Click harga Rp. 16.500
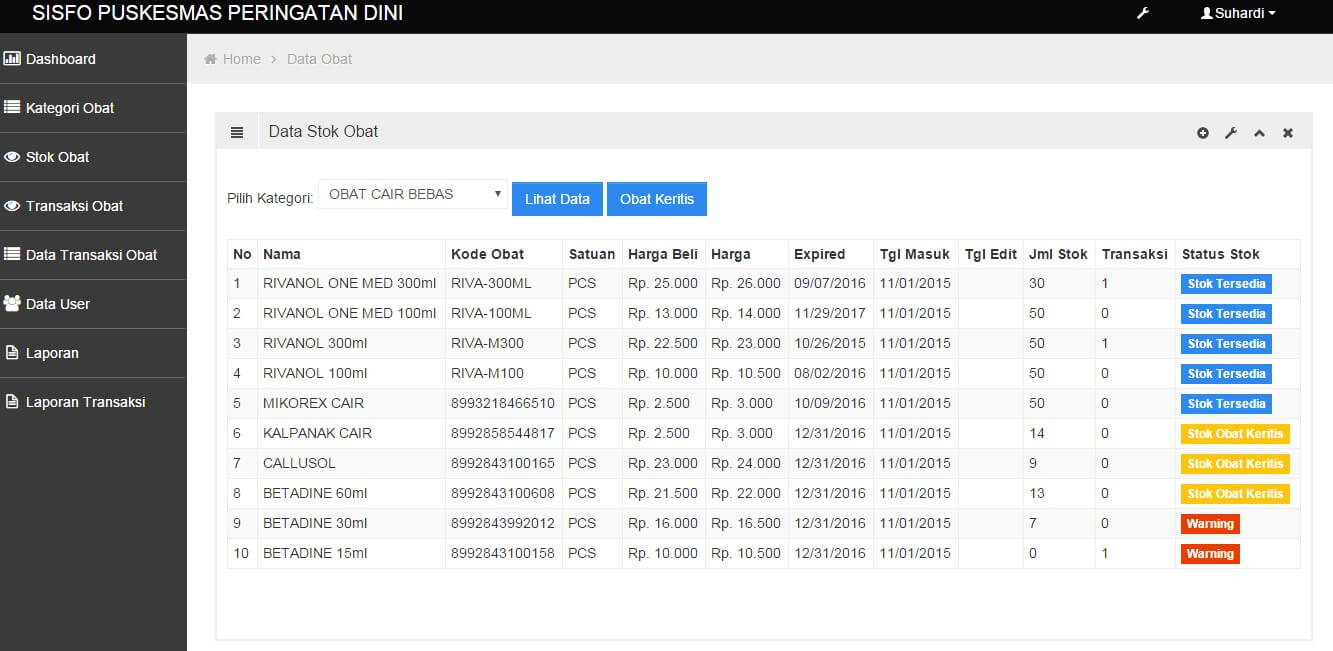This screenshot has height=651, width=1333. click(746, 523)
